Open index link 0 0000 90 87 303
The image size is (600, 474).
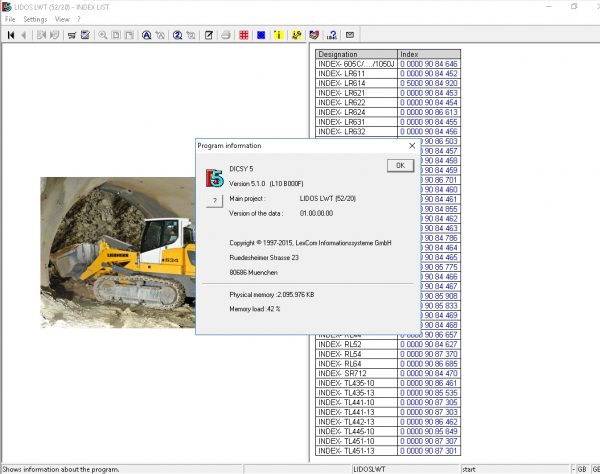(x=429, y=412)
